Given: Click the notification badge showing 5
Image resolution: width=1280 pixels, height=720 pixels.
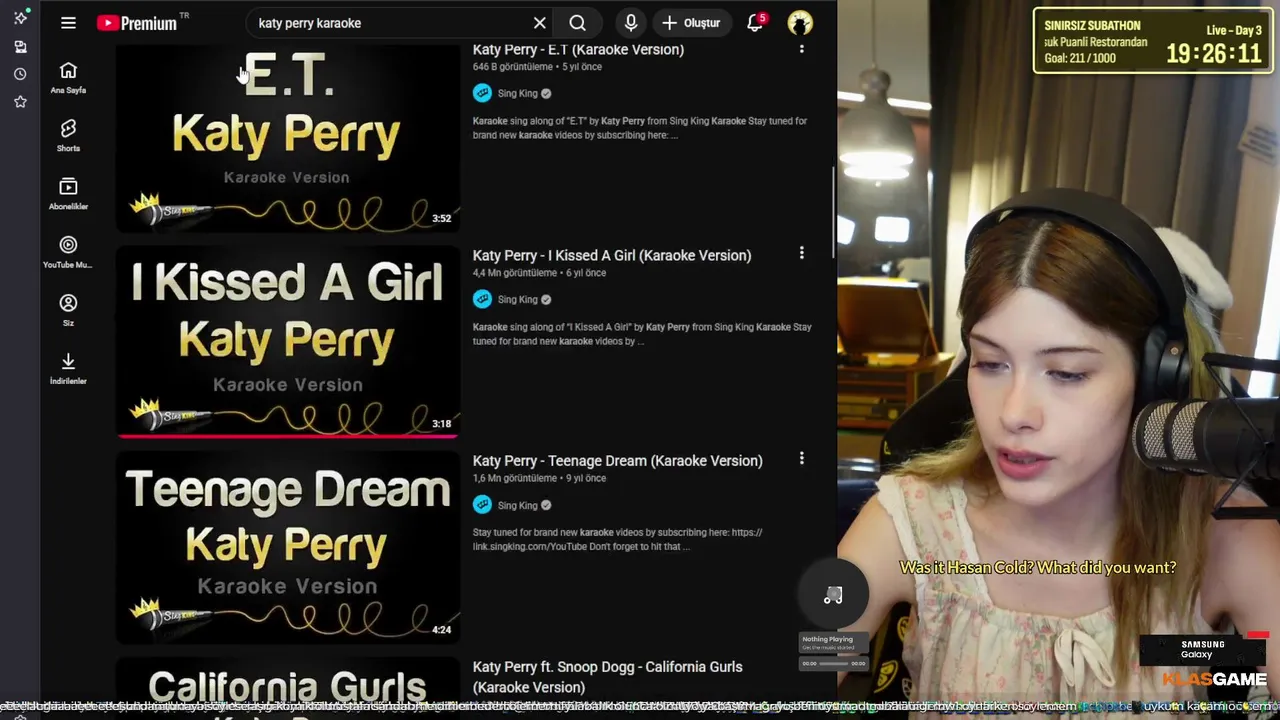Looking at the screenshot, I should 762,18.
